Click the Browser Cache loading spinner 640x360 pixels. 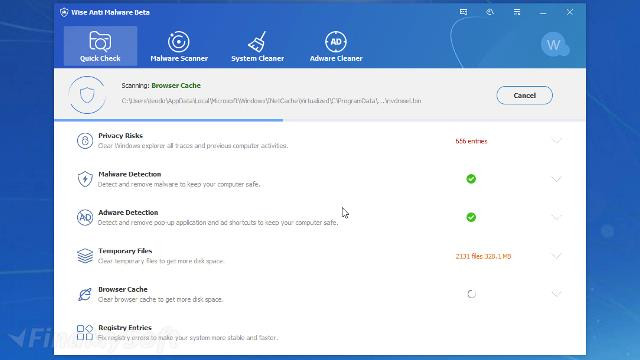click(471, 294)
